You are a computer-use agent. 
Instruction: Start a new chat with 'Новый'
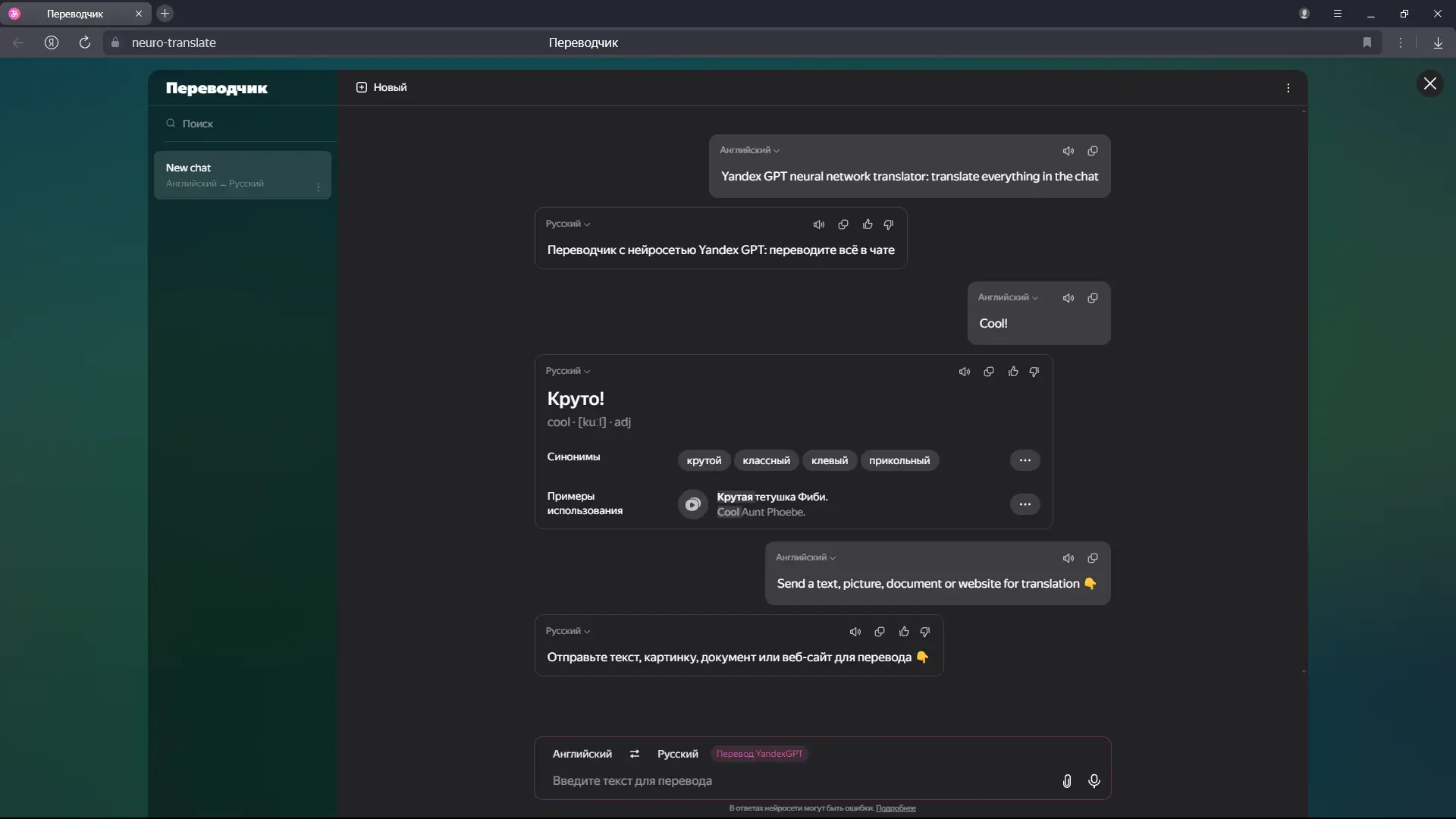click(381, 87)
